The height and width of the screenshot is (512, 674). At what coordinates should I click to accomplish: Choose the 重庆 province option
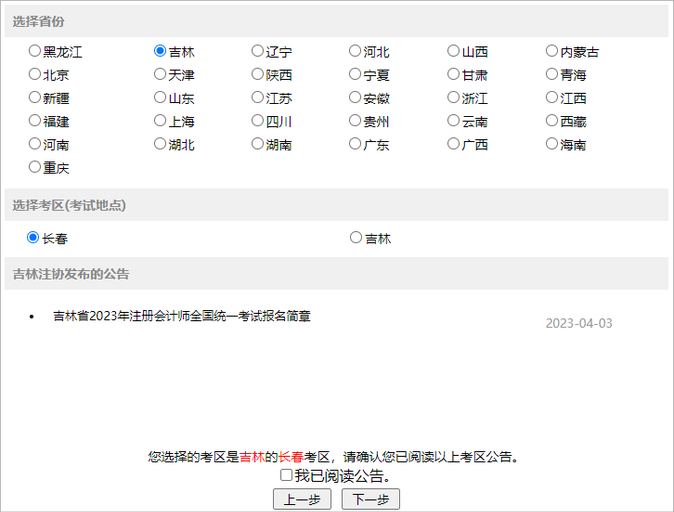click(35, 167)
